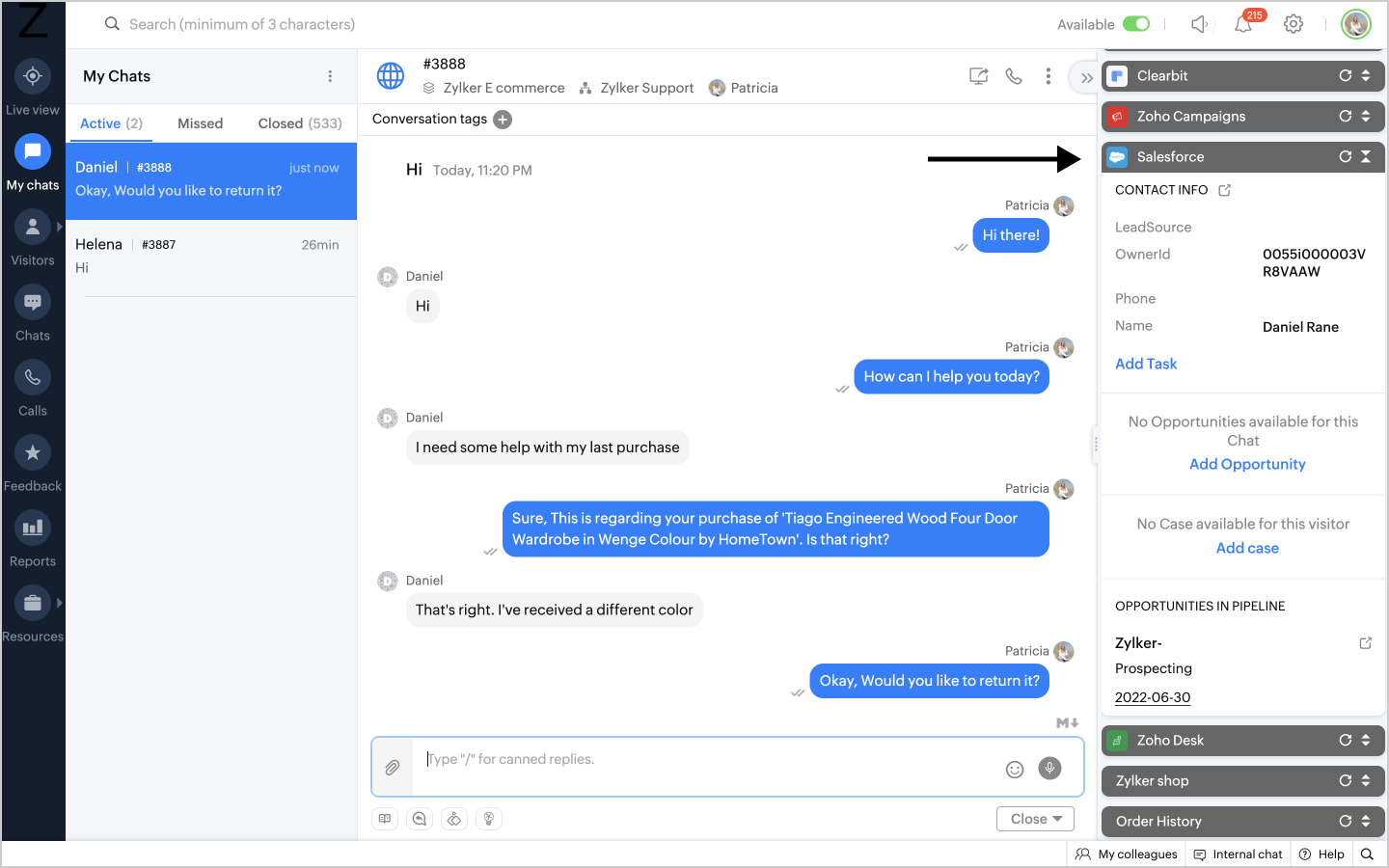Open the Zylker opportunity external link icon
The width and height of the screenshot is (1389, 868).
tap(1365, 643)
